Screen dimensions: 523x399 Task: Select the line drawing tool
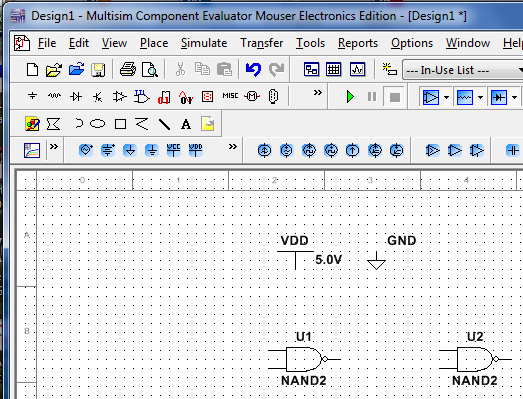pyautogui.click(x=164, y=124)
